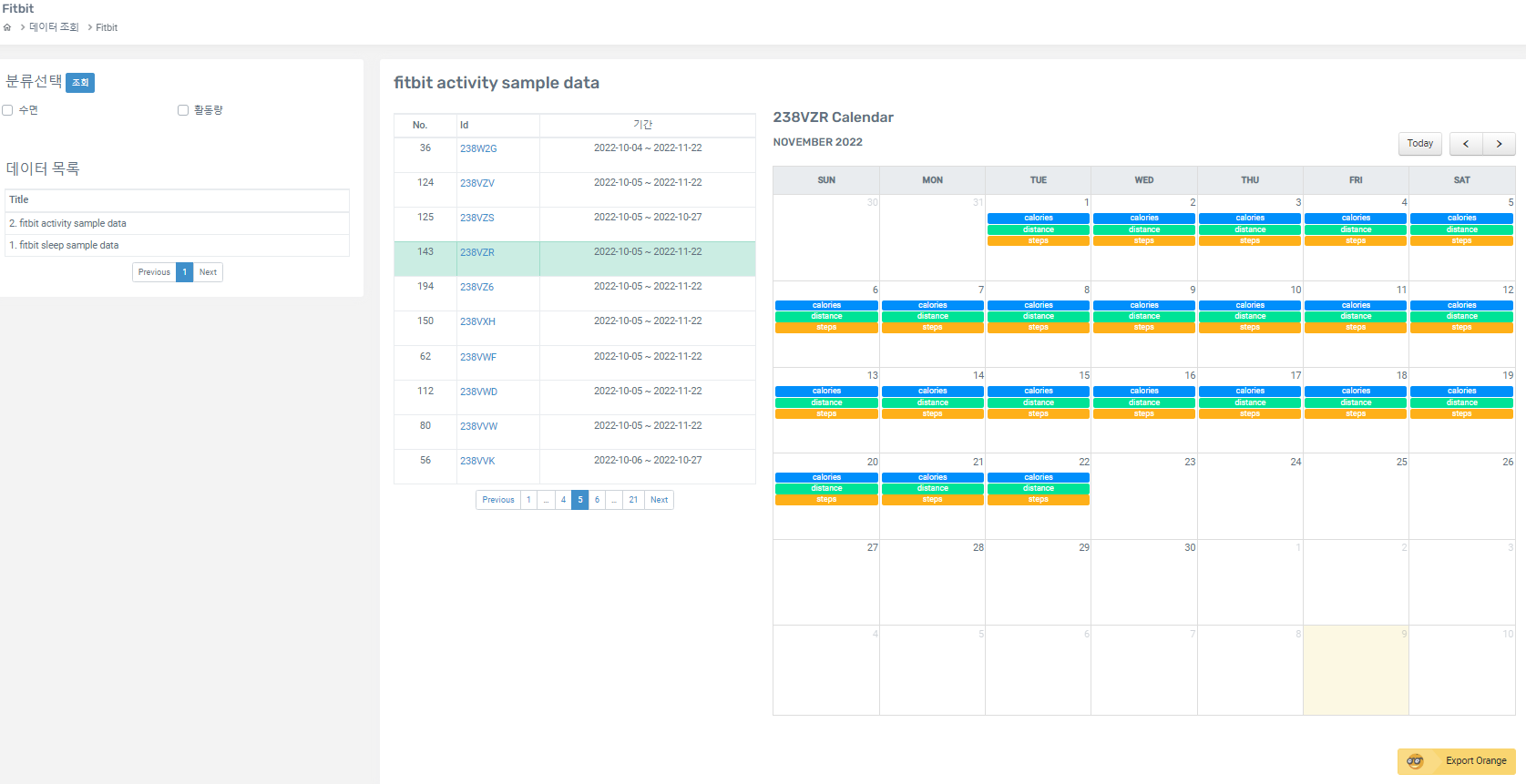Image resolution: width=1526 pixels, height=784 pixels.
Task: Go to page 4 of Id table
Action: tap(563, 500)
